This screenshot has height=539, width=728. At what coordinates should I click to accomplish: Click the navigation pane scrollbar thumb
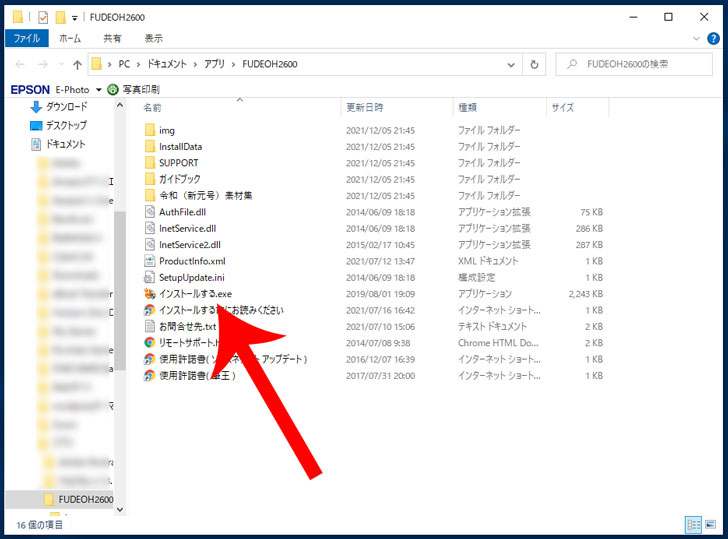pyautogui.click(x=120, y=291)
